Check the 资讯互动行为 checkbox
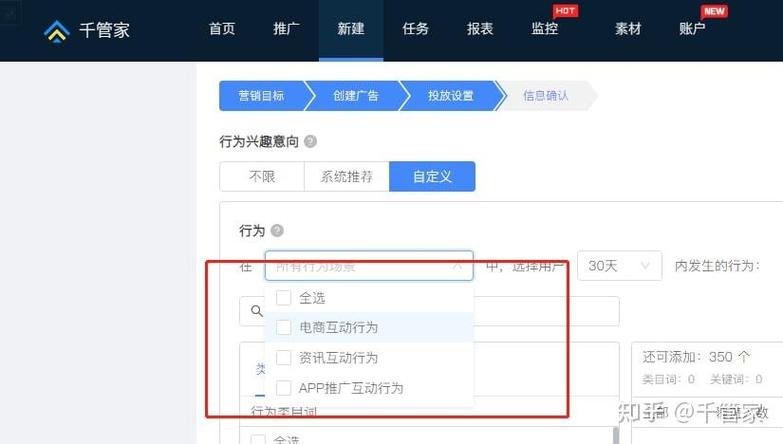Screen dimensions: 783x444 pos(284,358)
